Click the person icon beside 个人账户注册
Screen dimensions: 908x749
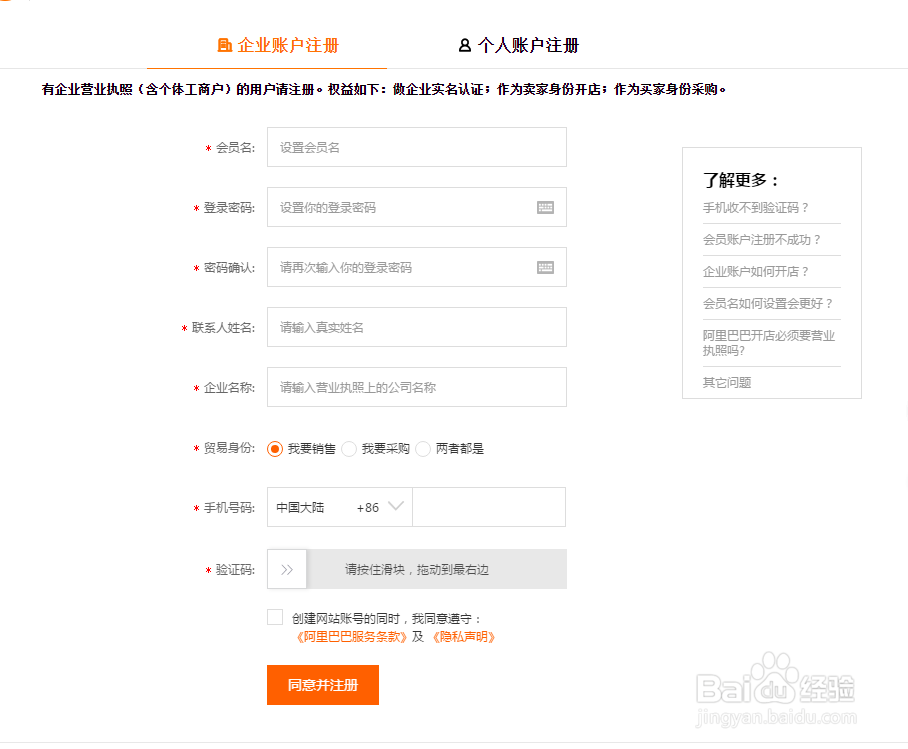tap(463, 44)
